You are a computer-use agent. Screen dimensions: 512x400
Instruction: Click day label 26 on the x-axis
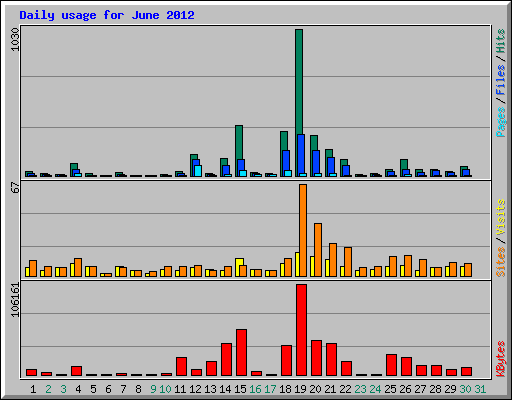click(x=405, y=389)
